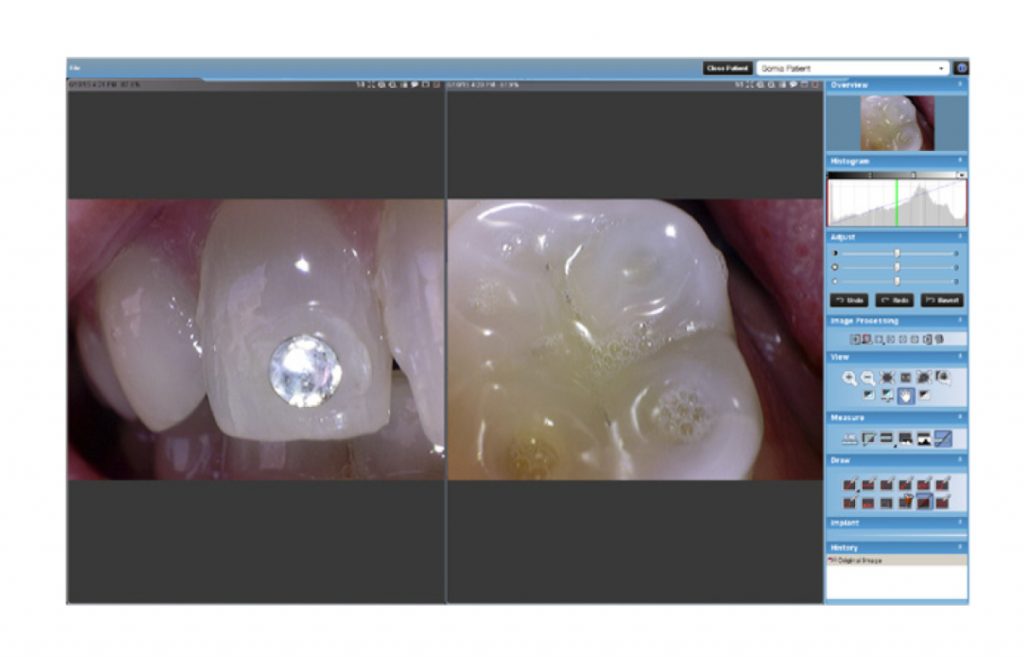The image size is (1024, 657).
Task: Open the patient name dropdown
Action: point(942,68)
